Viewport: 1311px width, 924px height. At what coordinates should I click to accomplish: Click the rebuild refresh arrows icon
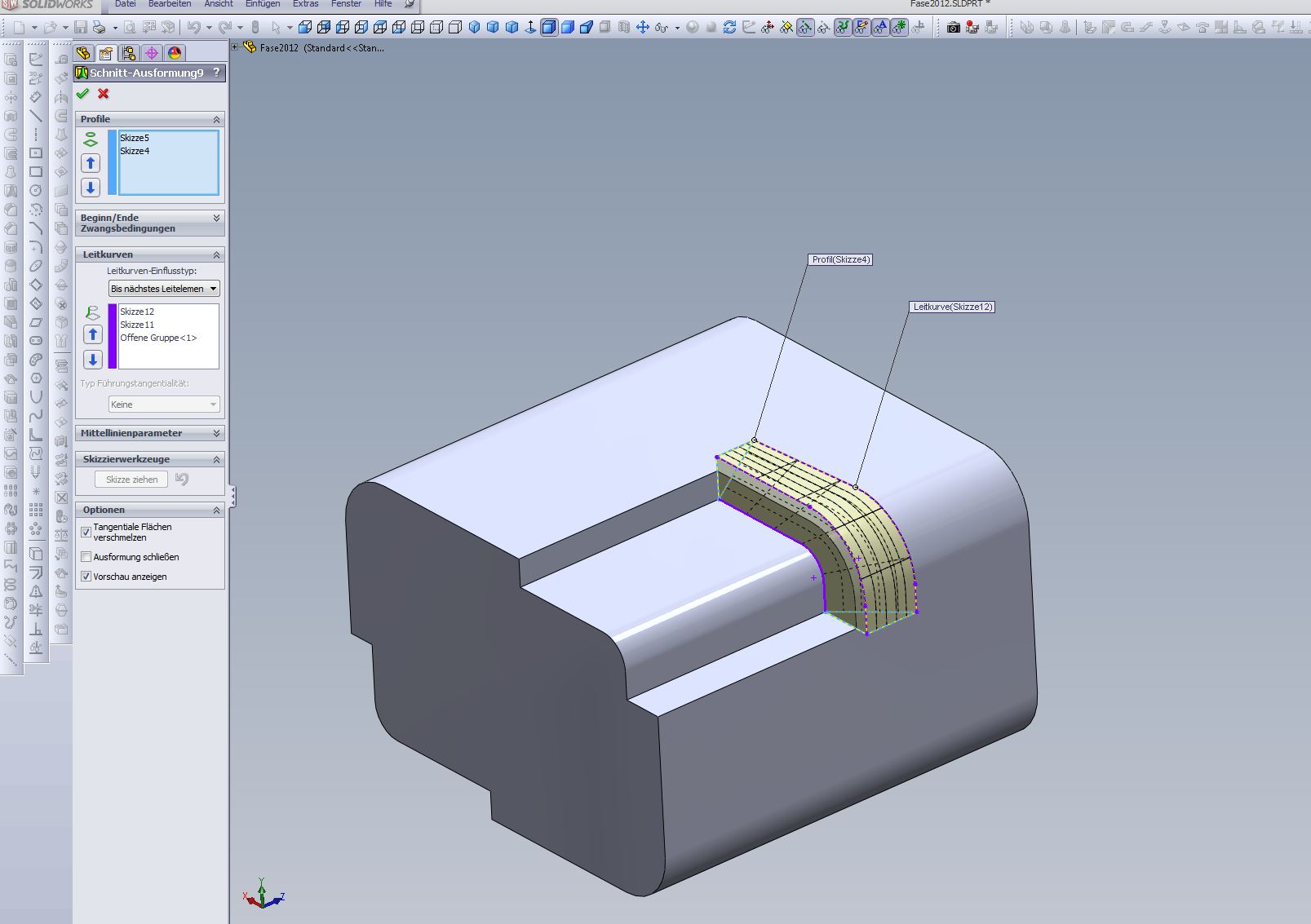(x=729, y=28)
